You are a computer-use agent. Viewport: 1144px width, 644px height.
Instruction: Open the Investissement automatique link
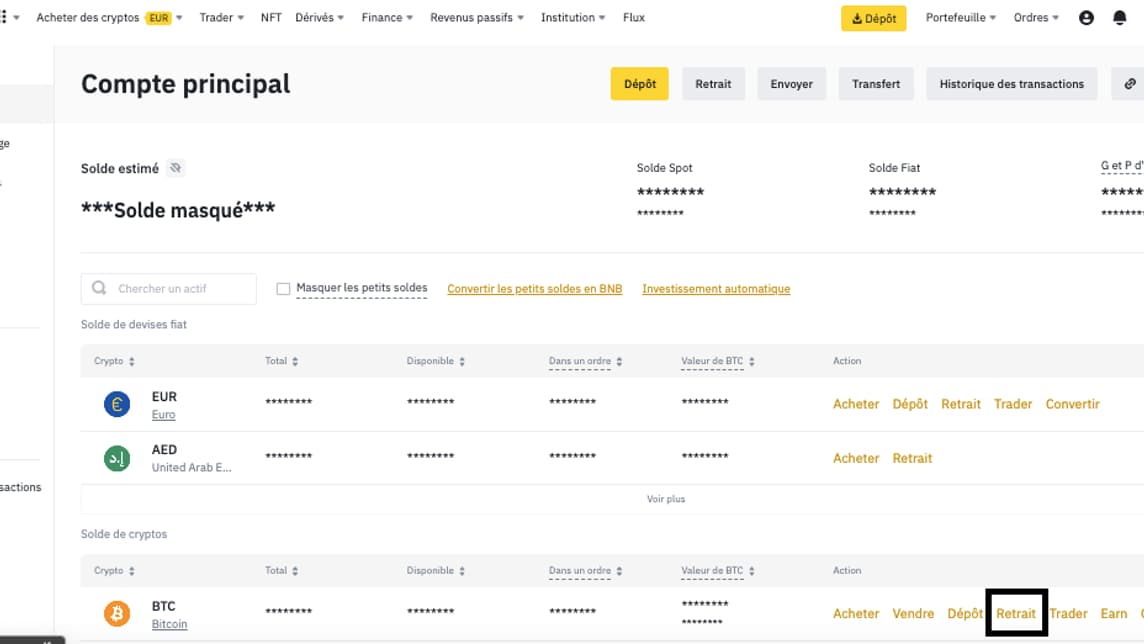coord(716,289)
